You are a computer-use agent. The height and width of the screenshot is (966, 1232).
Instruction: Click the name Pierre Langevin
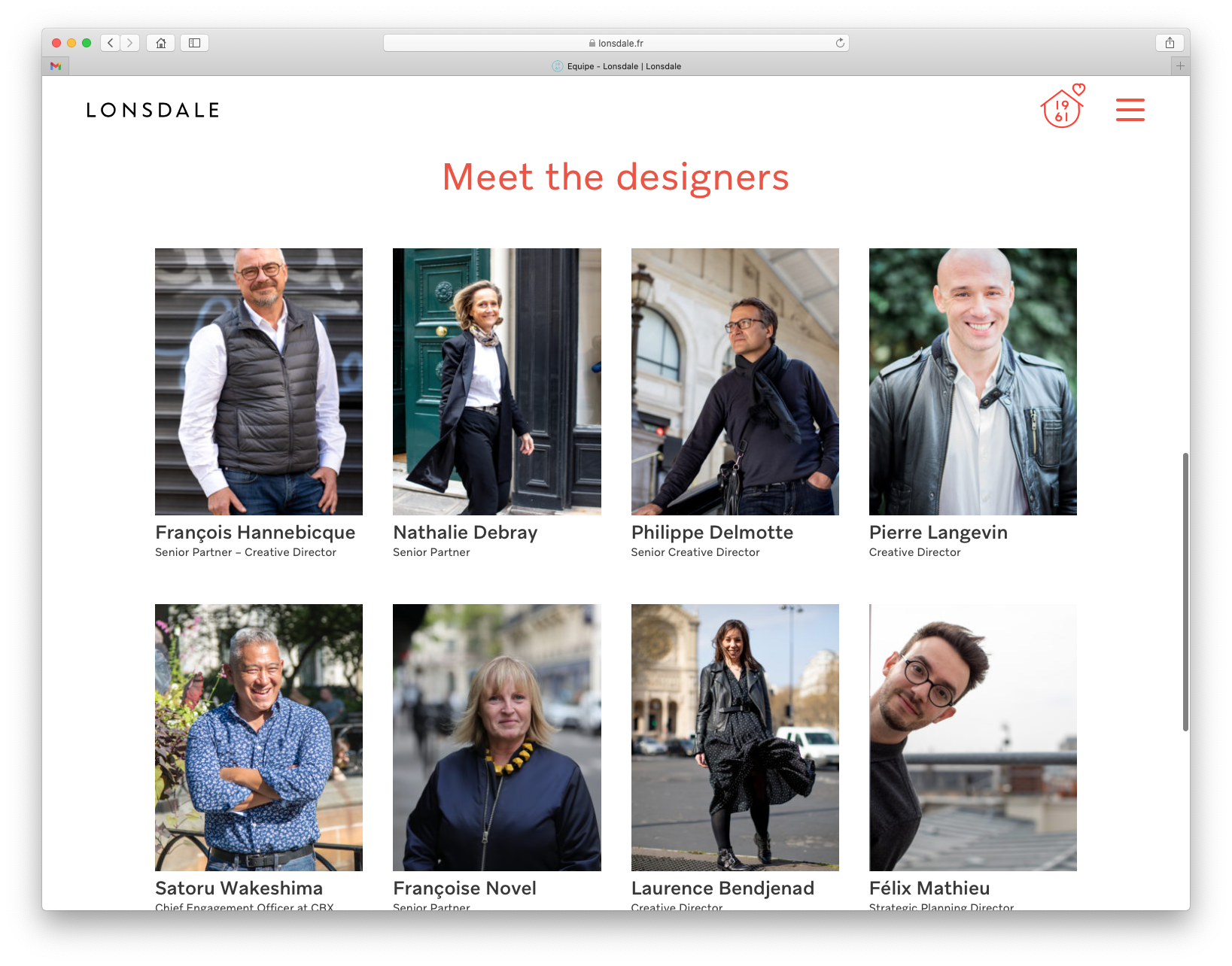938,533
